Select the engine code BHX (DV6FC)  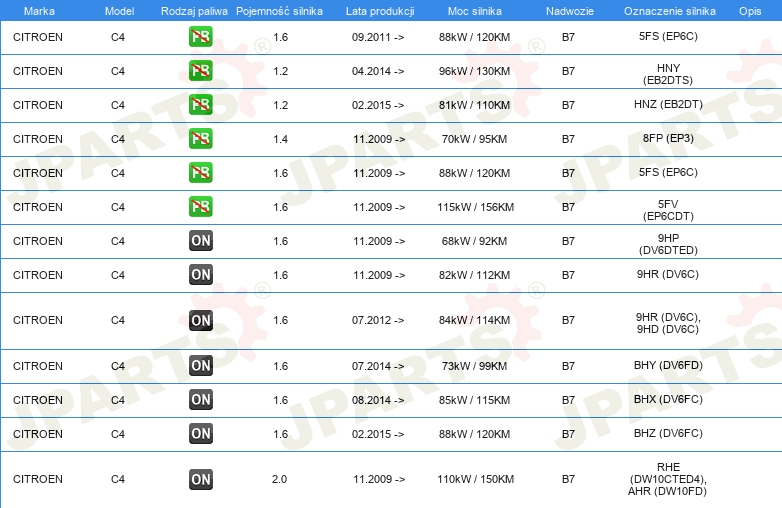(668, 399)
